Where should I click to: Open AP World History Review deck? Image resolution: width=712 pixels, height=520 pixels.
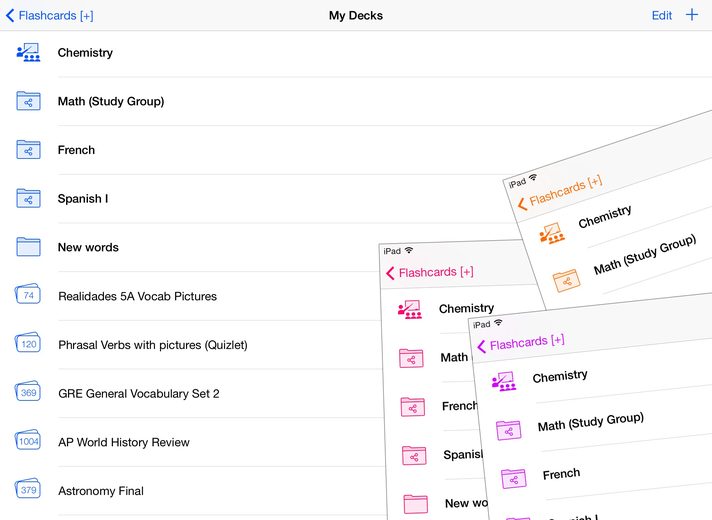pos(124,442)
